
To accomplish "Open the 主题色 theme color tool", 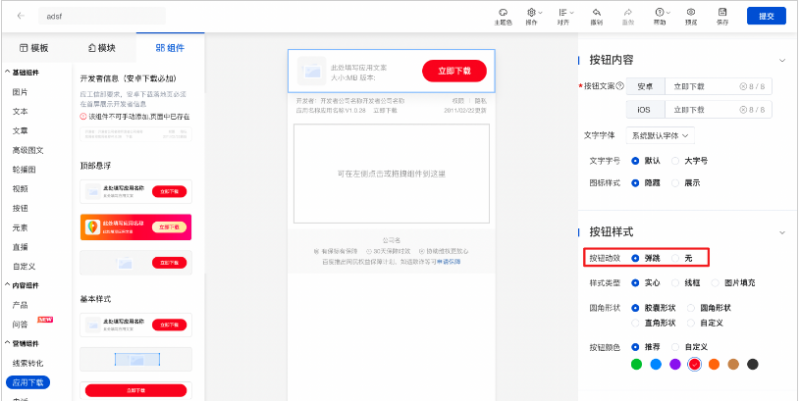I will (503, 16).
